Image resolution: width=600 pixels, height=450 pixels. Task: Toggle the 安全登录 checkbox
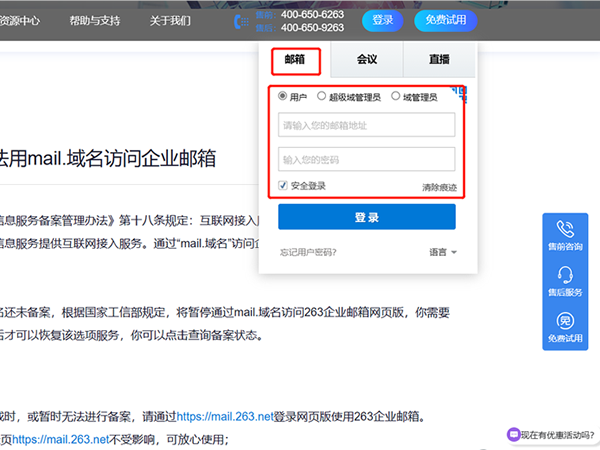pos(283,185)
